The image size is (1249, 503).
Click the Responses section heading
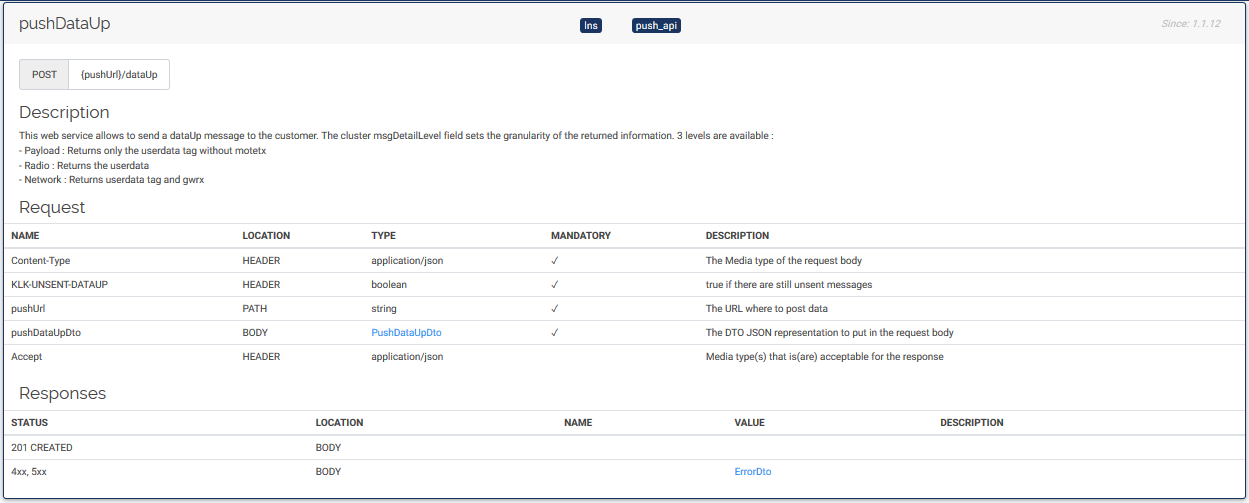pos(62,394)
